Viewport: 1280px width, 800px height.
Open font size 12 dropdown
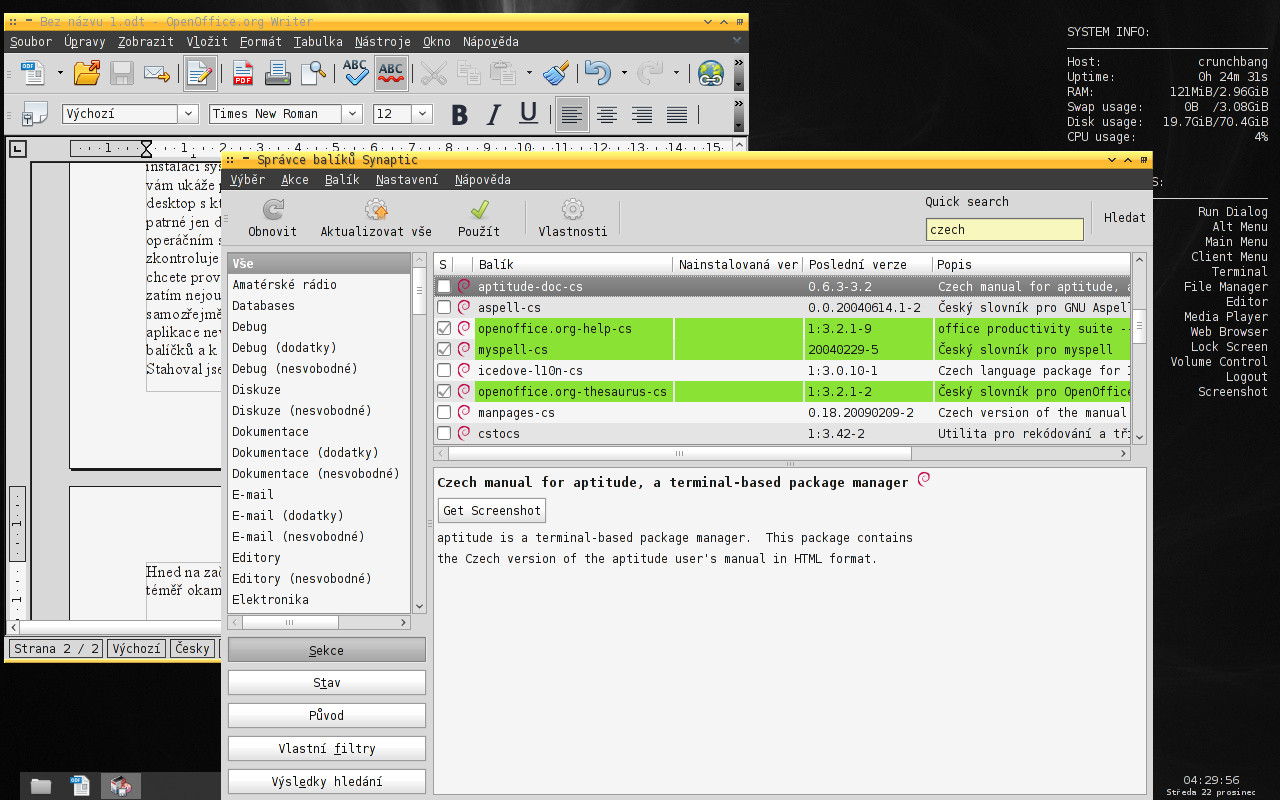pyautogui.click(x=422, y=114)
